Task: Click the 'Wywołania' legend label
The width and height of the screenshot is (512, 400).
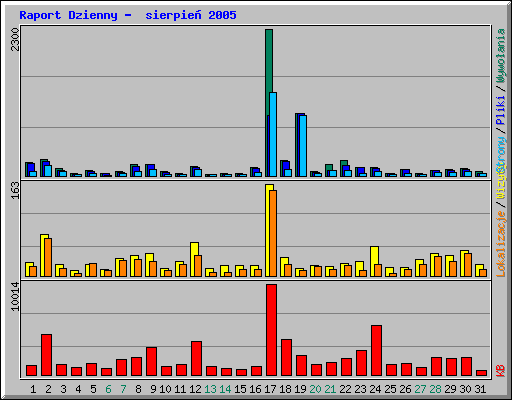Action: (x=501, y=56)
